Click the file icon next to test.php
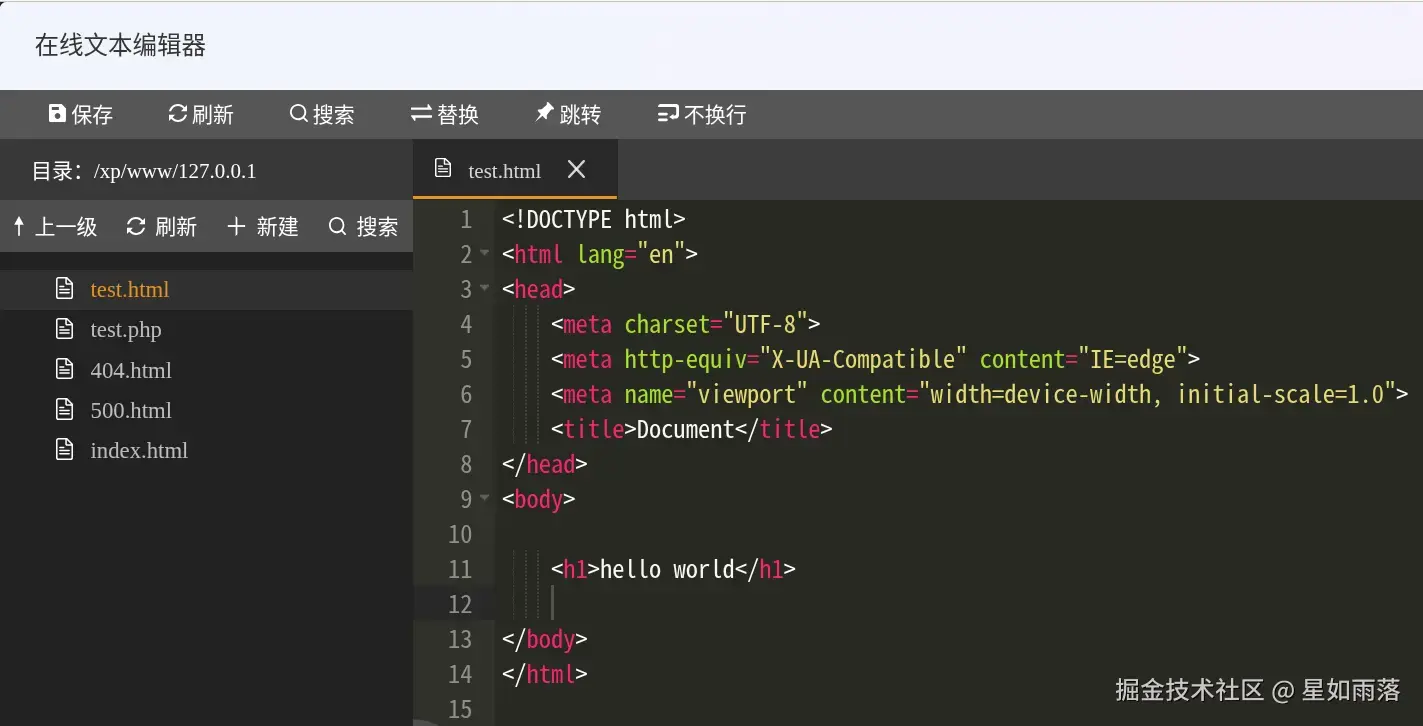The height and width of the screenshot is (726, 1423). [64, 329]
